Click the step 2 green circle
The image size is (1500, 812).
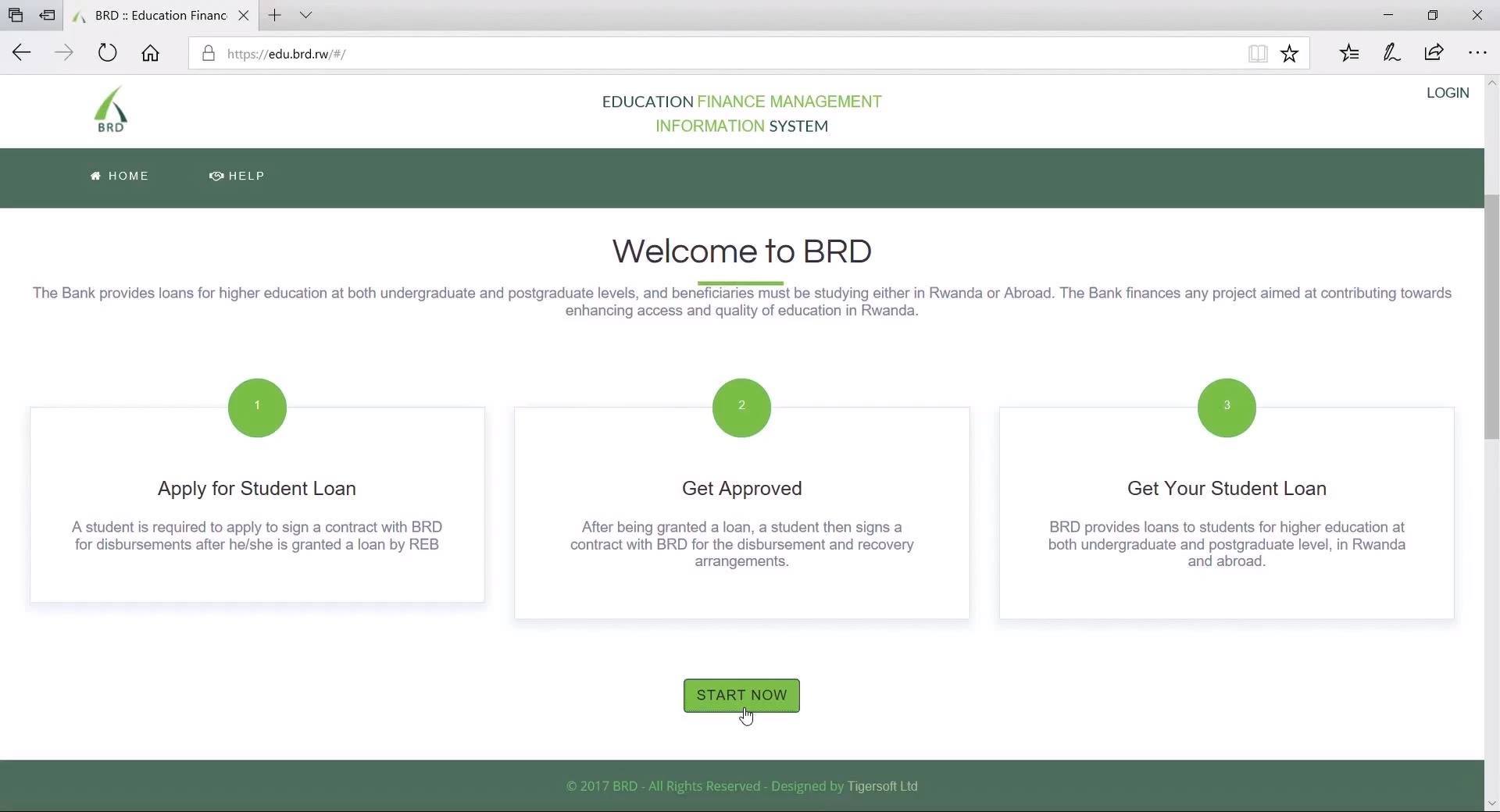(x=741, y=408)
